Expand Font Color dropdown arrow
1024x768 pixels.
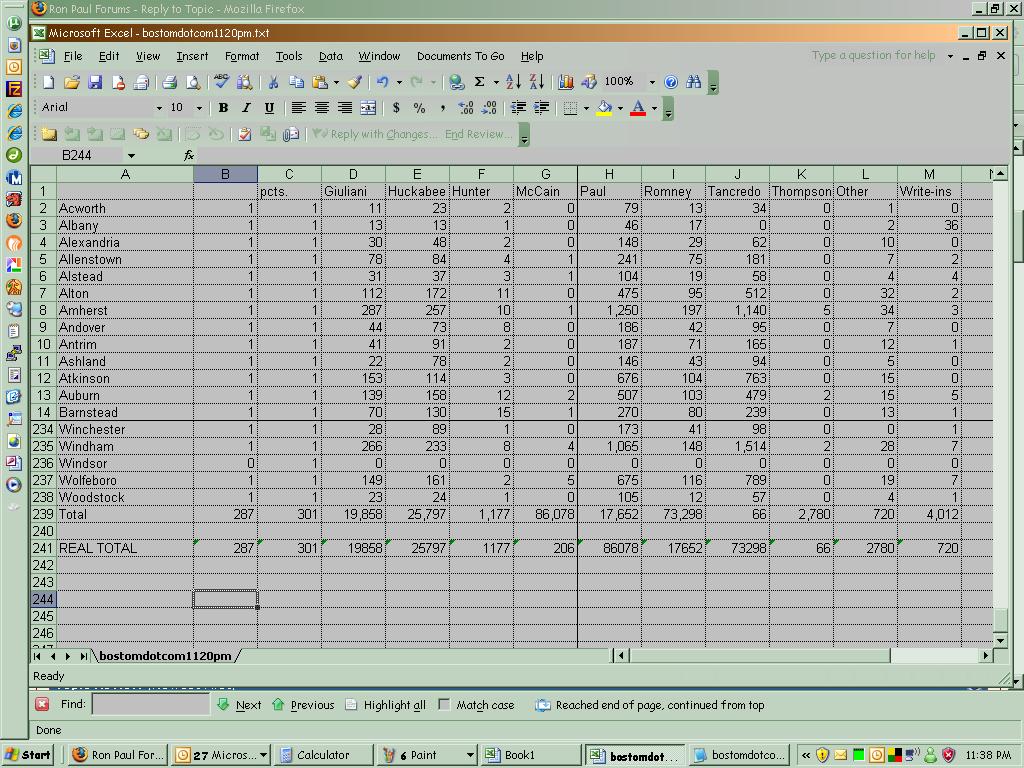(654, 108)
